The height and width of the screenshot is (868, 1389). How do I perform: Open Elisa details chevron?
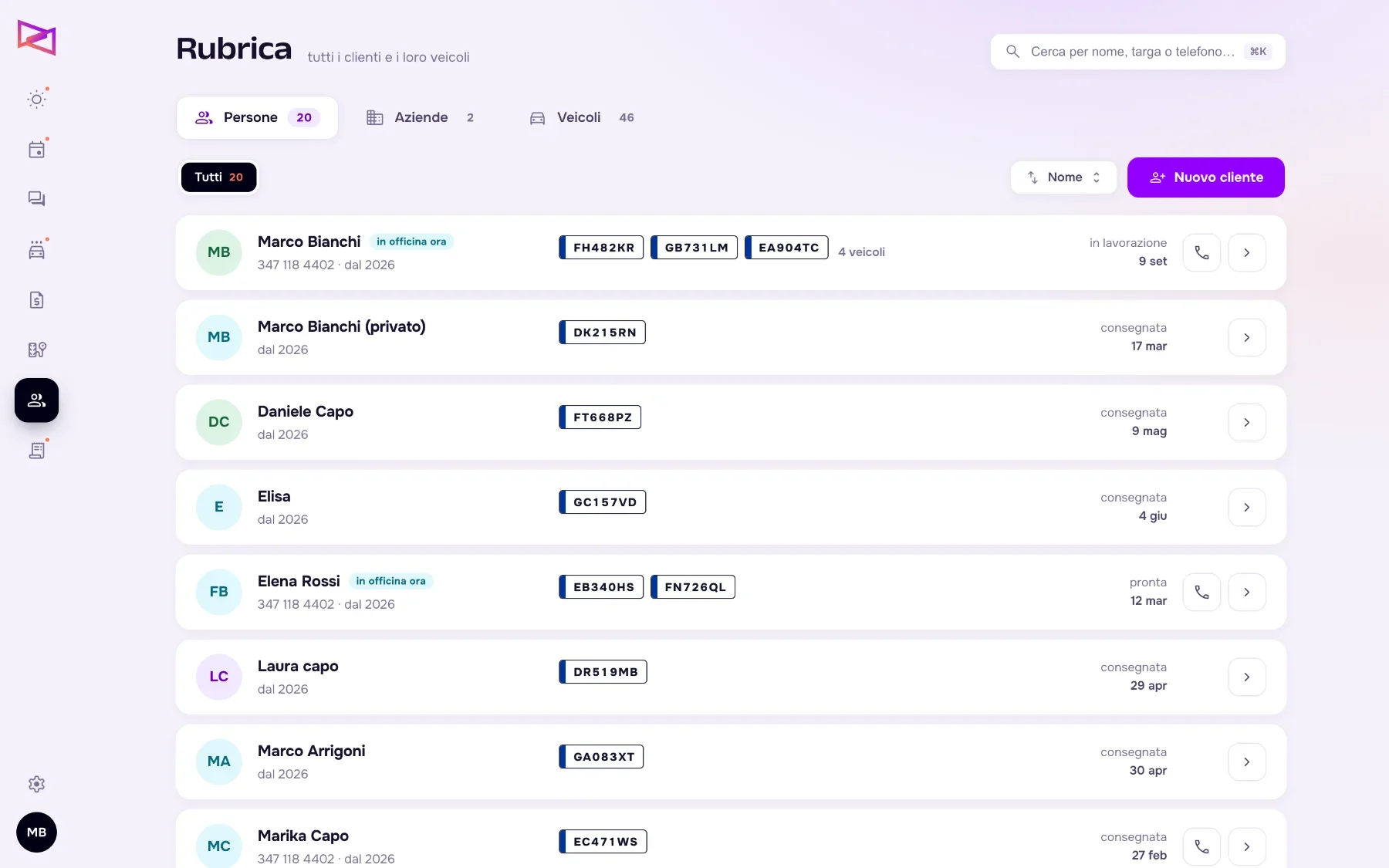click(1247, 507)
